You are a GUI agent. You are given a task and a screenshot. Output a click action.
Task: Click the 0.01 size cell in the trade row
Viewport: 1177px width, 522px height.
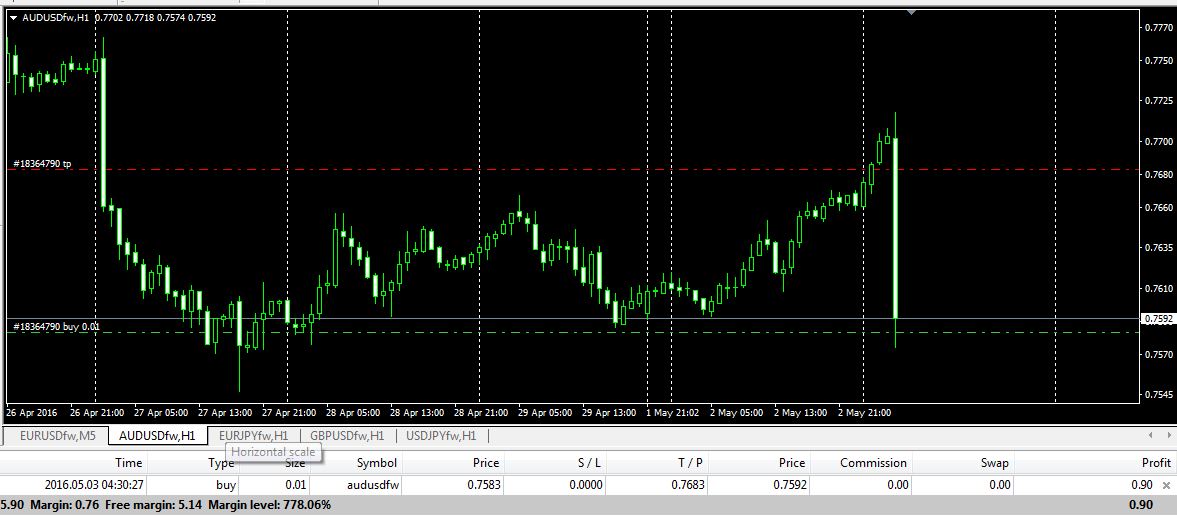295,485
